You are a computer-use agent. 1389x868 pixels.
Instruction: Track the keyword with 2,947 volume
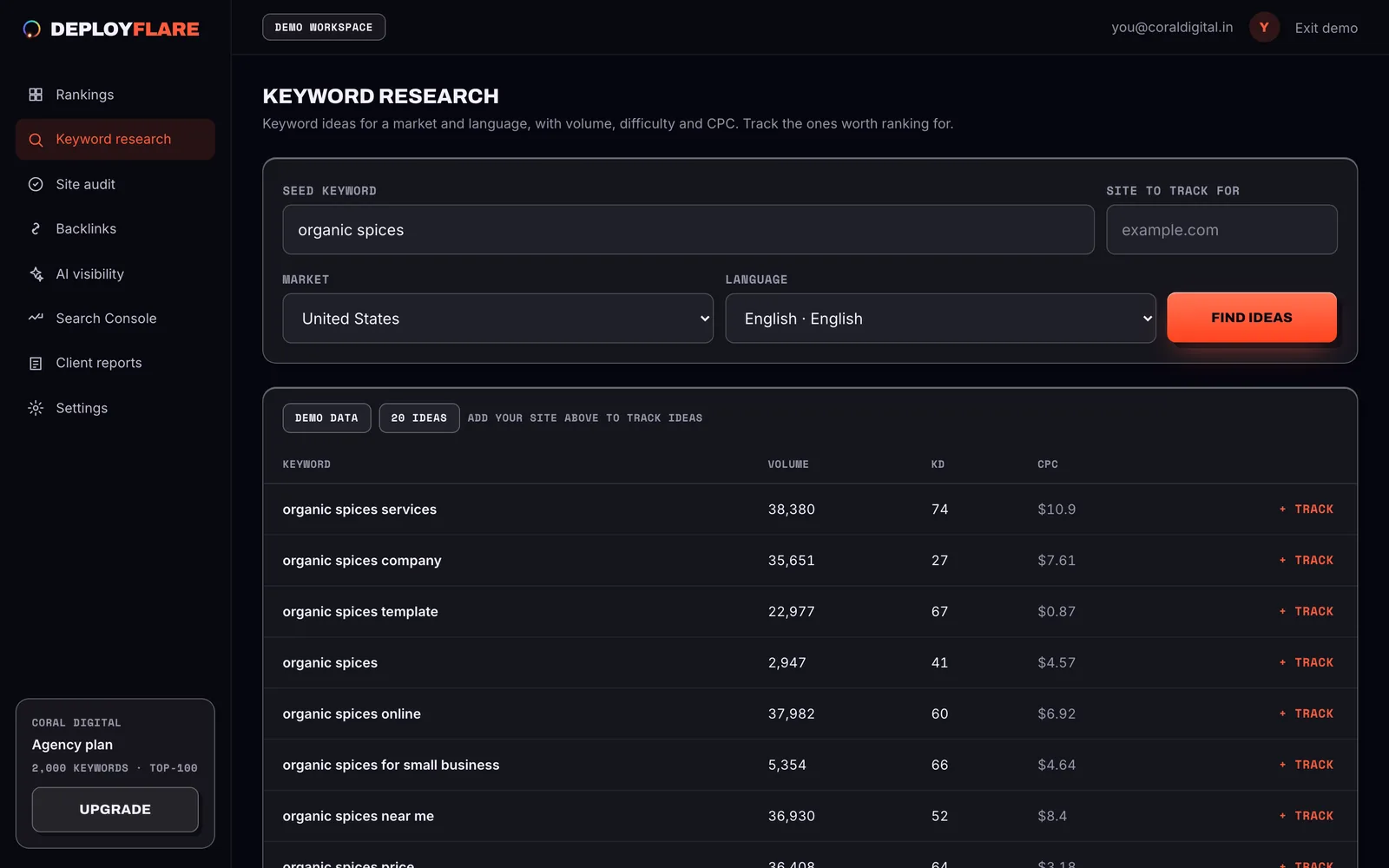[1307, 663]
